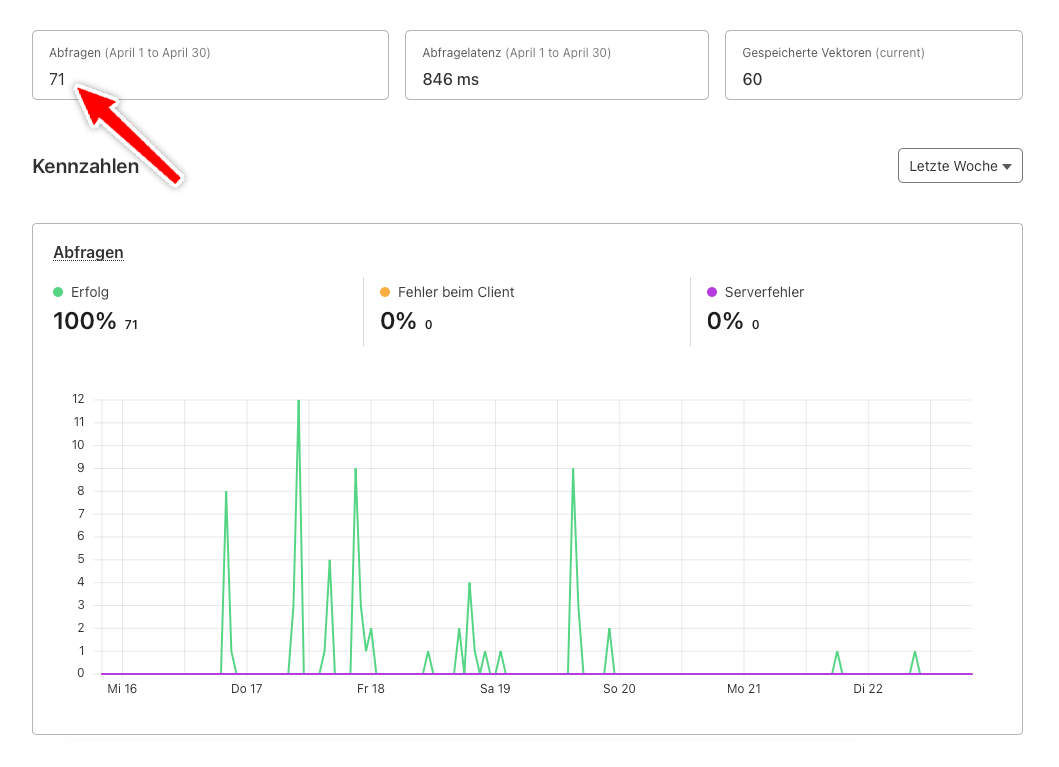This screenshot has width=1059, height=767.
Task: Select the Abfragelatenz 846 ms card
Action: pos(557,65)
